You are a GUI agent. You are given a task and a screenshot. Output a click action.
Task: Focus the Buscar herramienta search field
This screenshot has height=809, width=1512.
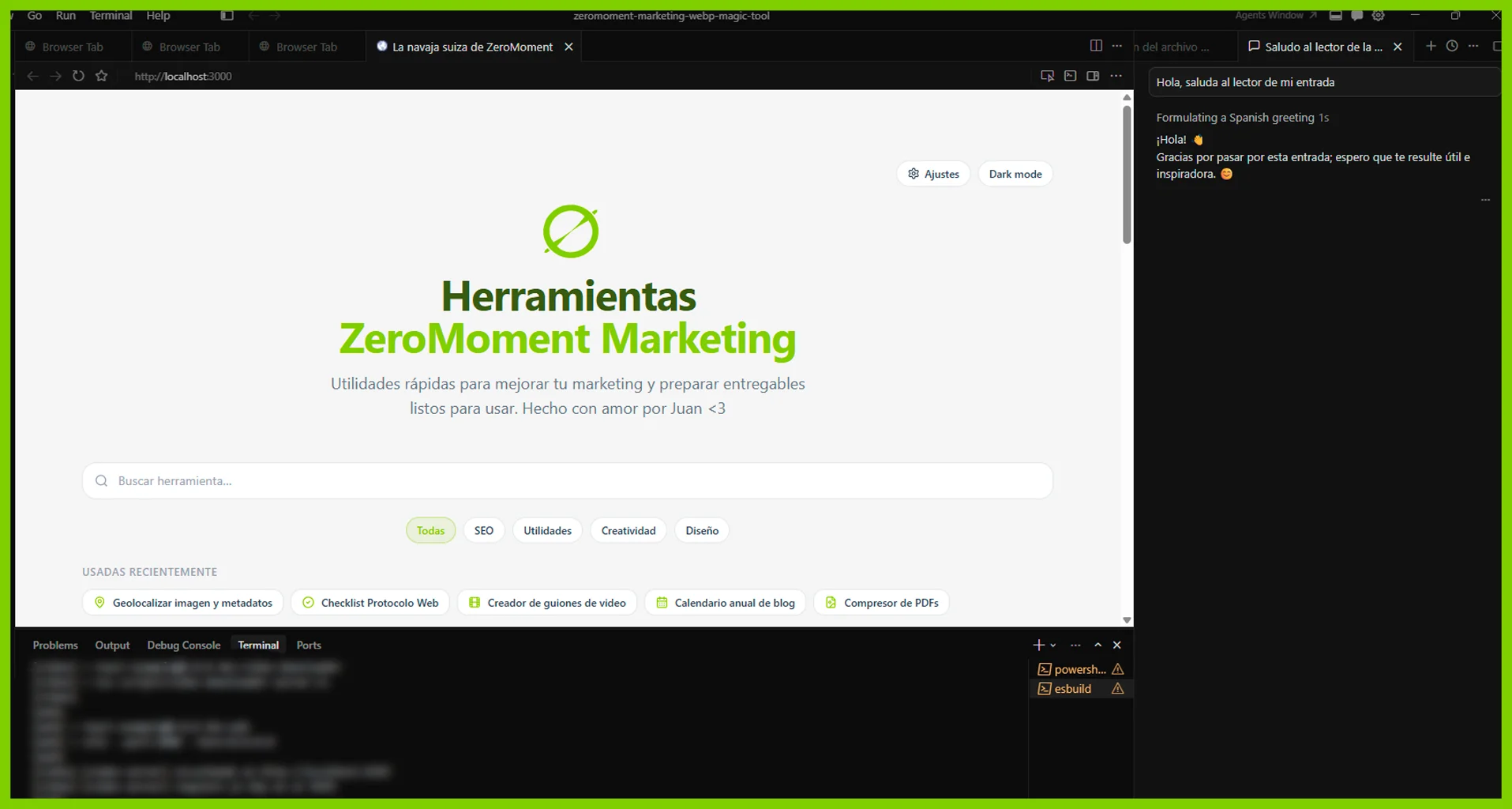tap(568, 480)
